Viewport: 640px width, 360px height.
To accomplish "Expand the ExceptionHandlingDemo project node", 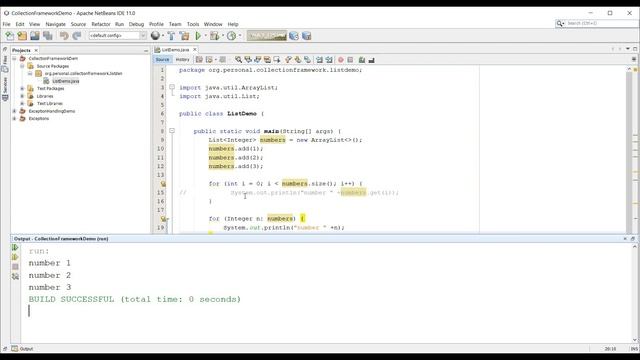I will 15,111.
